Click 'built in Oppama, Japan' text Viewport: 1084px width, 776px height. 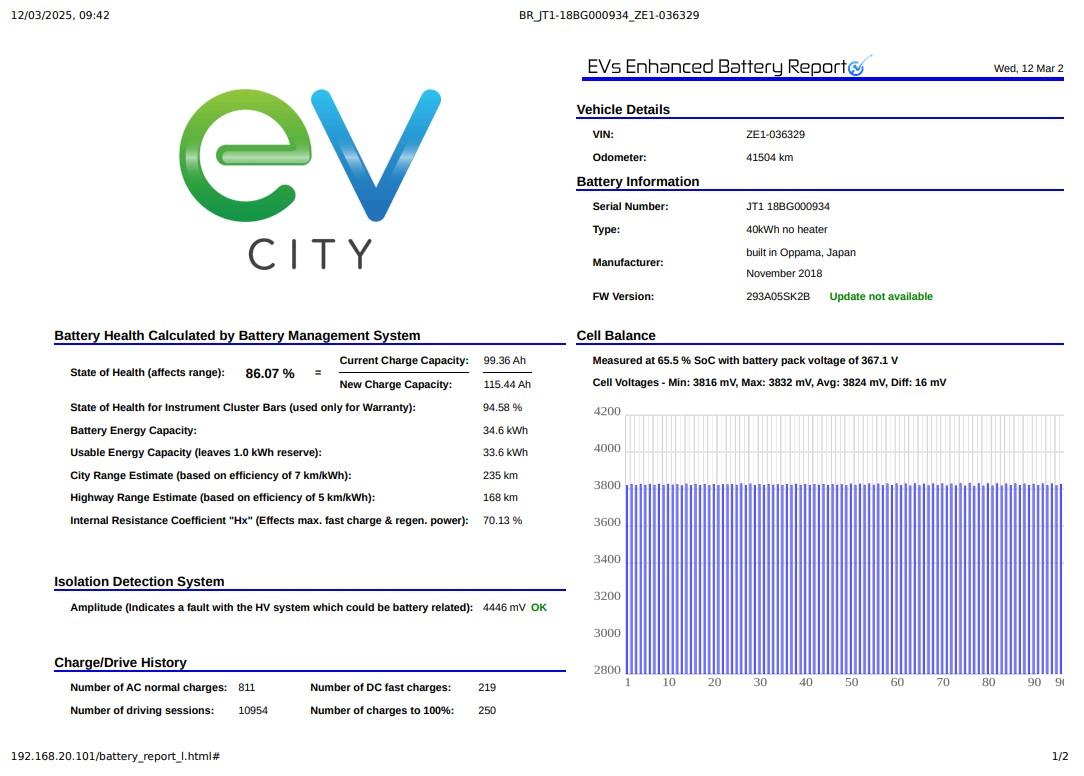point(801,252)
